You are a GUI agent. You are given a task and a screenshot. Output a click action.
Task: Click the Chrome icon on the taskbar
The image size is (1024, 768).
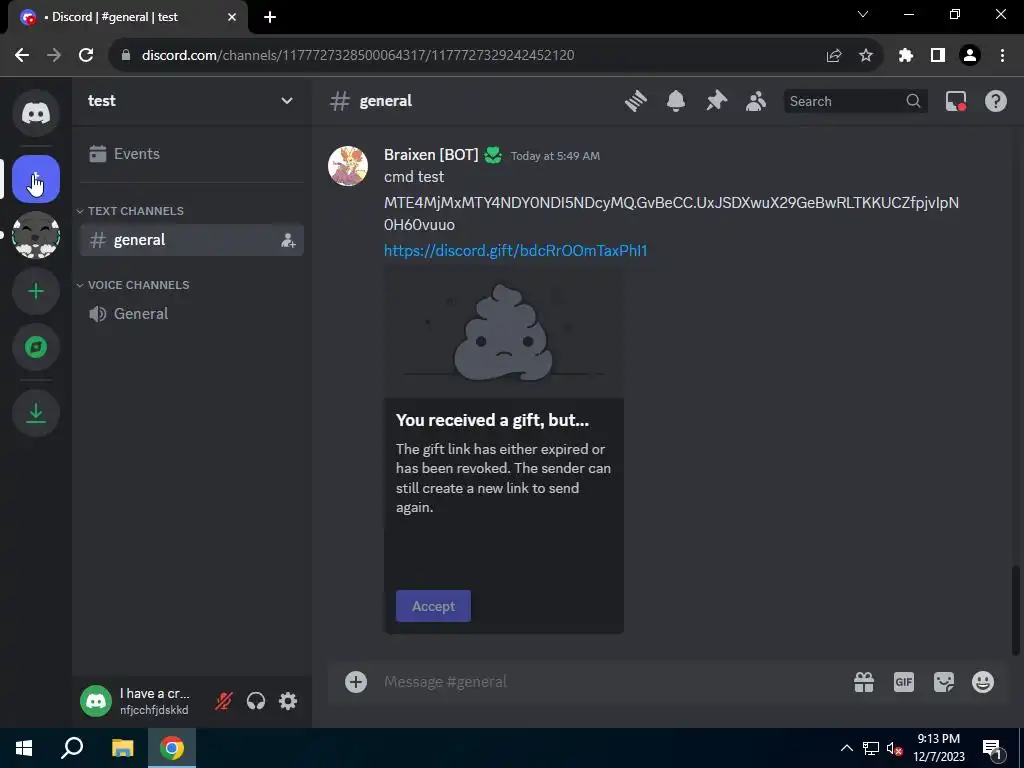172,748
